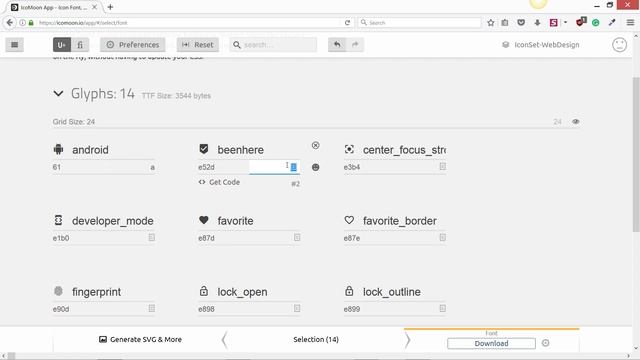The image size is (640, 360).
Task: Click the right chevron beside Selection
Action: (407, 340)
